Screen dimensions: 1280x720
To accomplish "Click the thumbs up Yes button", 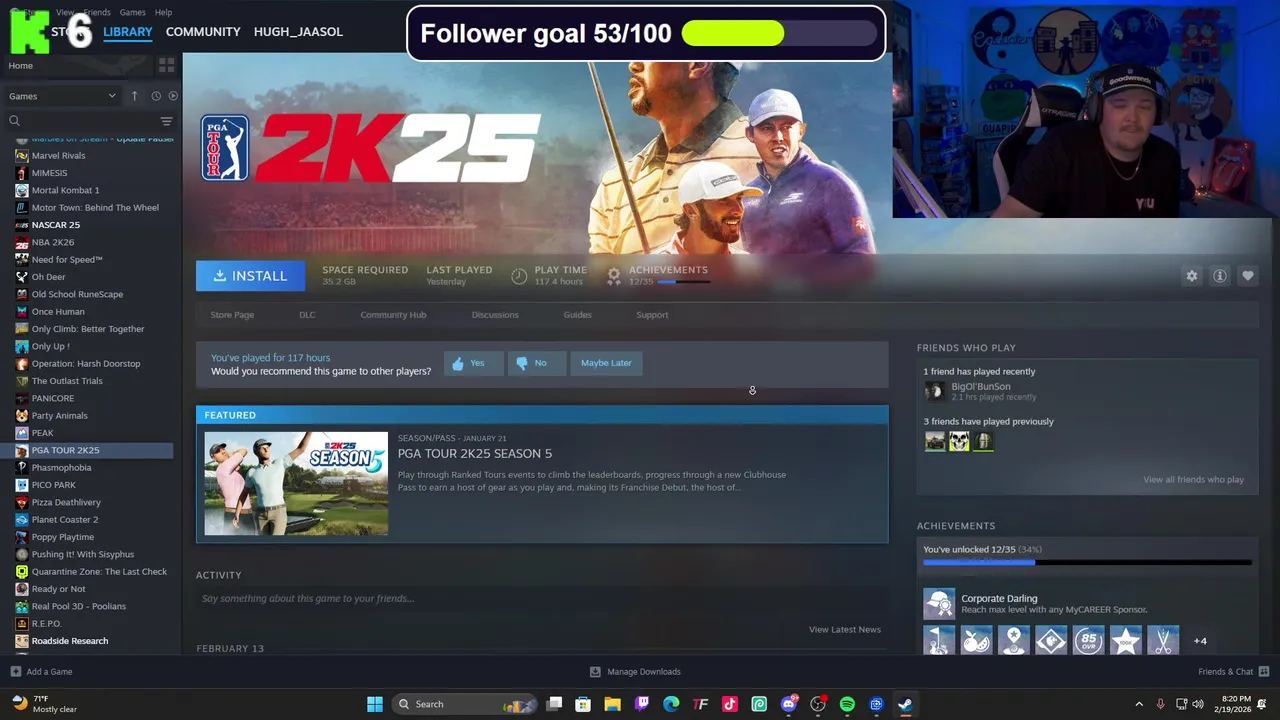I will click(x=473, y=363).
